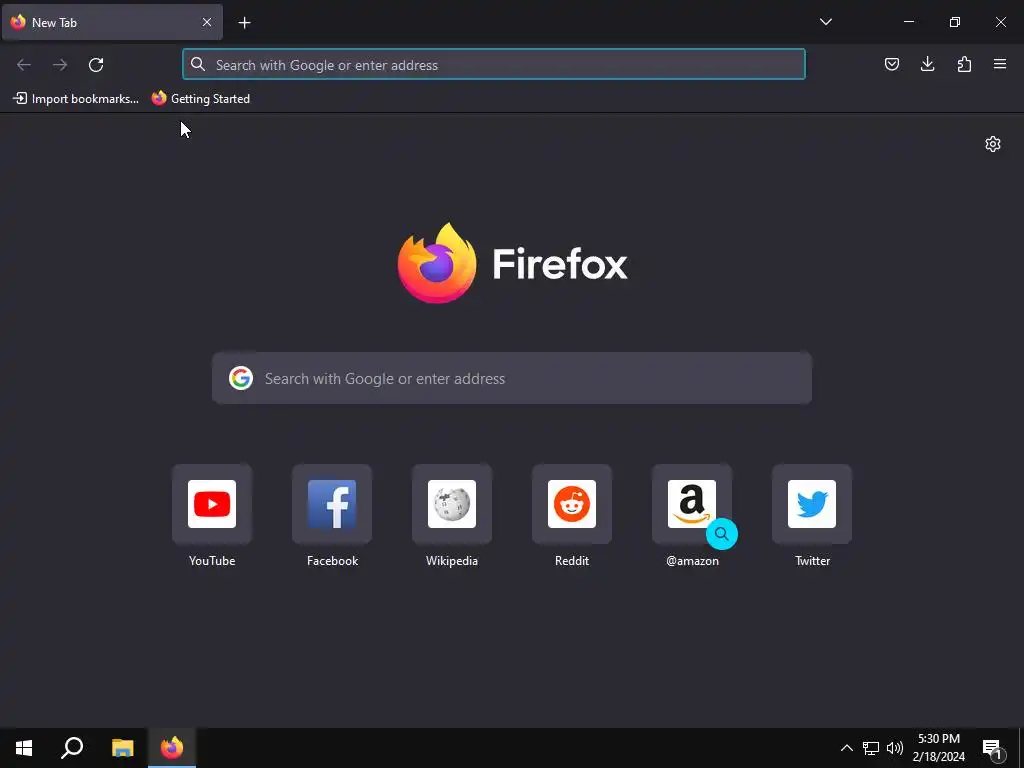Open the volume control in tray
The height and width of the screenshot is (768, 1024).
coord(895,748)
